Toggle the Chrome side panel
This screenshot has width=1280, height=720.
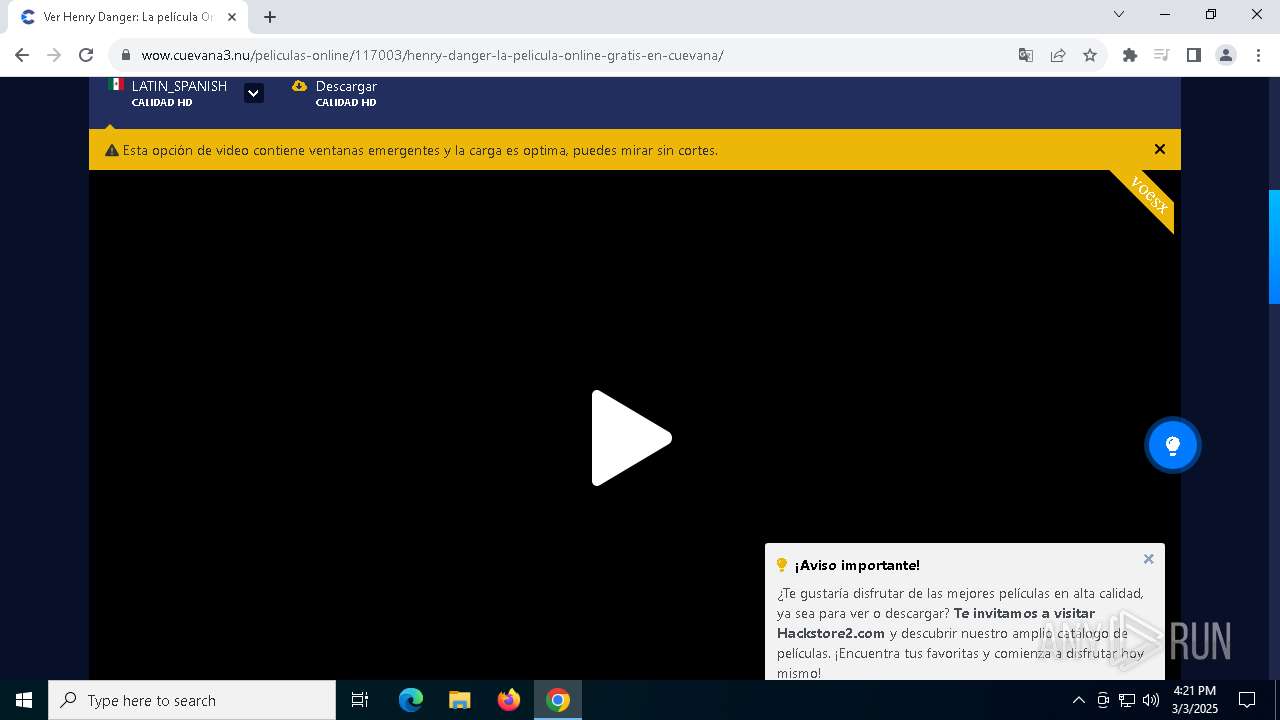pyautogui.click(x=1194, y=55)
